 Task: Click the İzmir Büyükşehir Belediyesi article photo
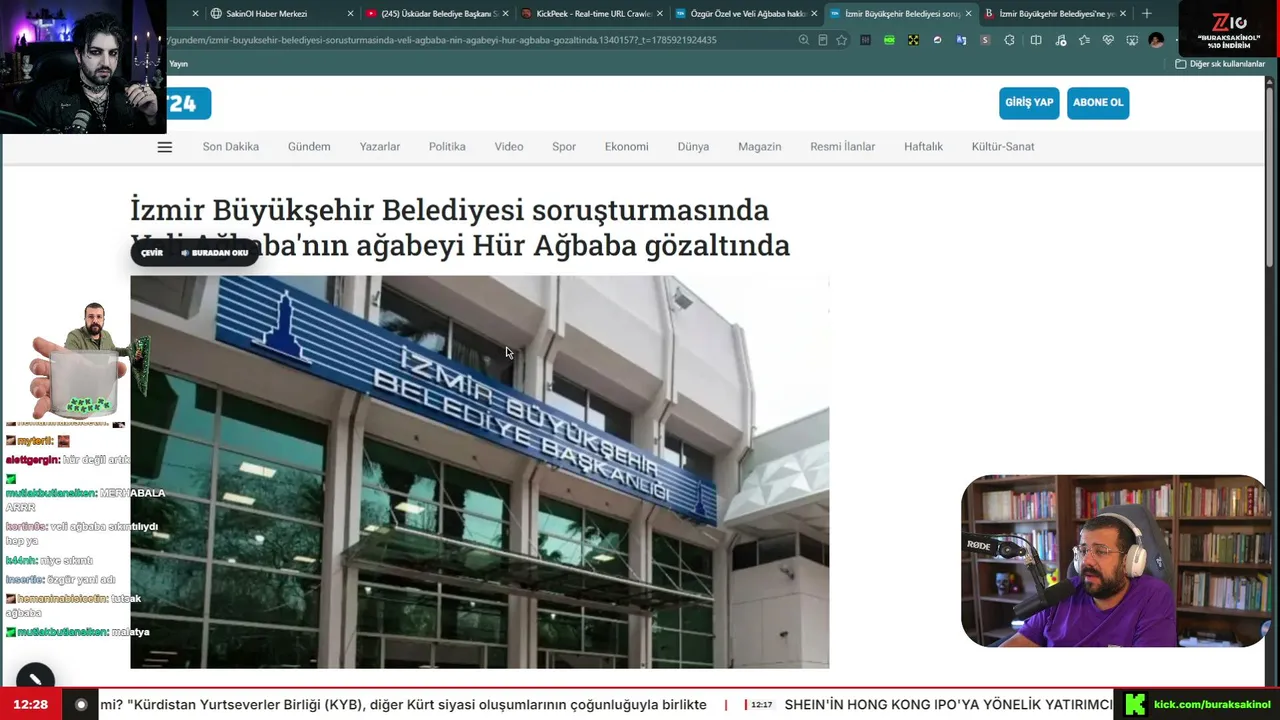pyautogui.click(x=479, y=472)
